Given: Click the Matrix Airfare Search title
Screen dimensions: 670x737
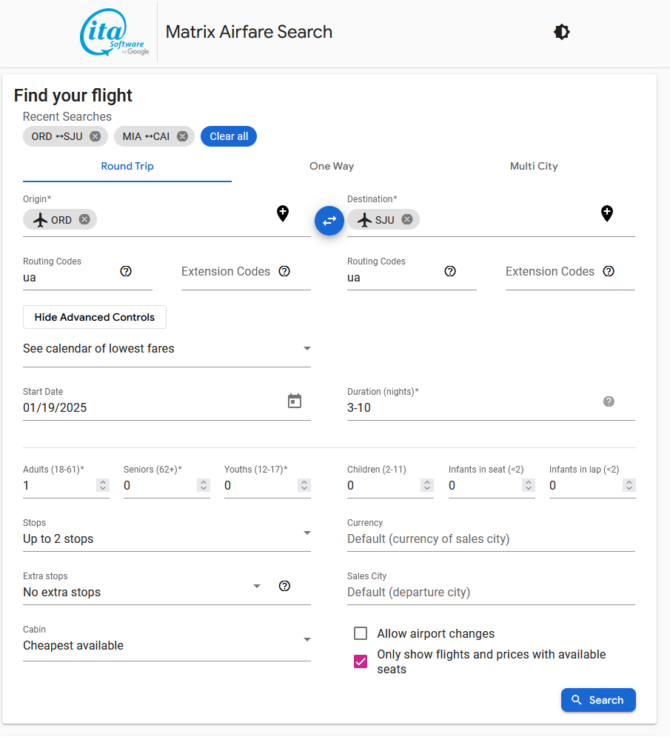Looking at the screenshot, I should [249, 32].
